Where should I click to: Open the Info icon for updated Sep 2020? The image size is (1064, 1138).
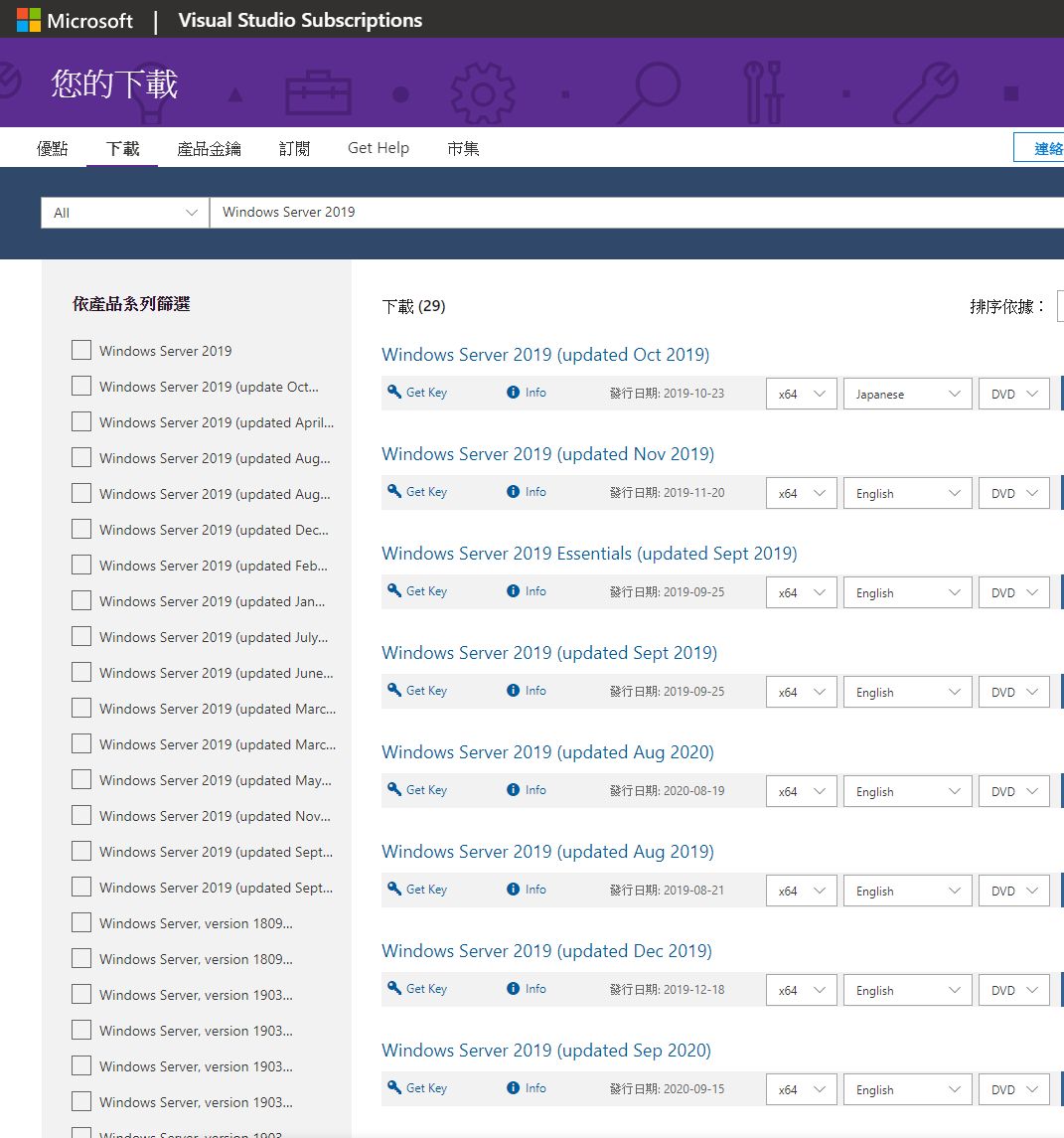[x=513, y=1088]
